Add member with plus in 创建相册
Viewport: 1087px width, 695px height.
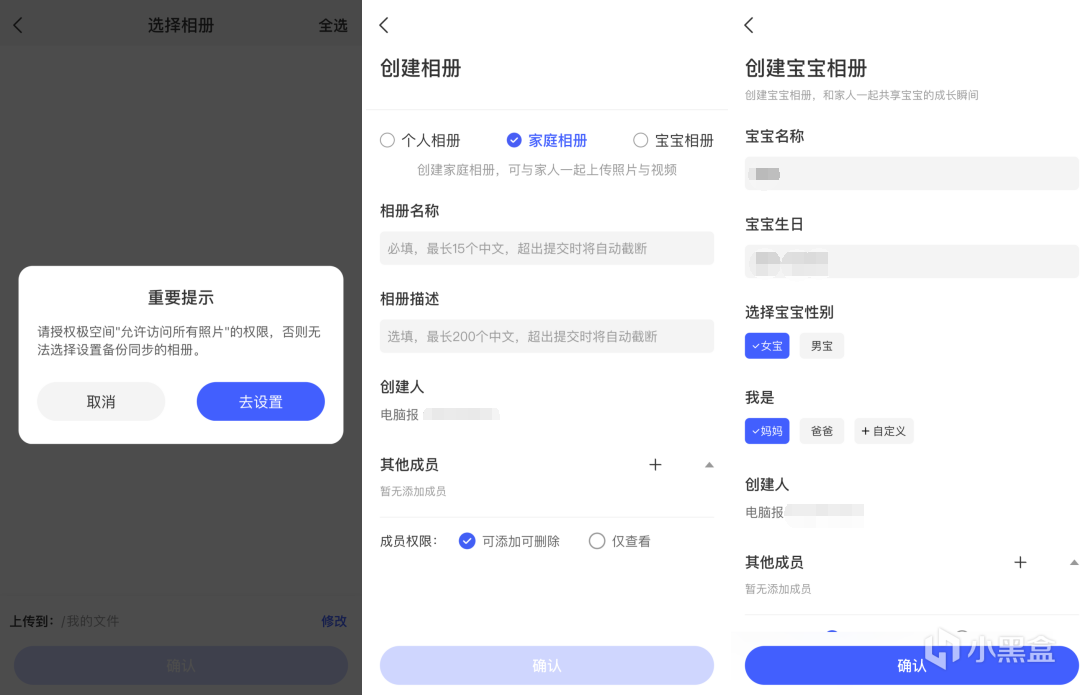[x=655, y=465]
